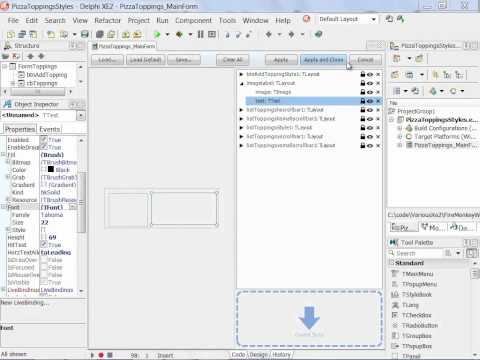Click the save (floppy disk) toolbar icon
The width and height of the screenshot is (480, 360).
point(85,34)
